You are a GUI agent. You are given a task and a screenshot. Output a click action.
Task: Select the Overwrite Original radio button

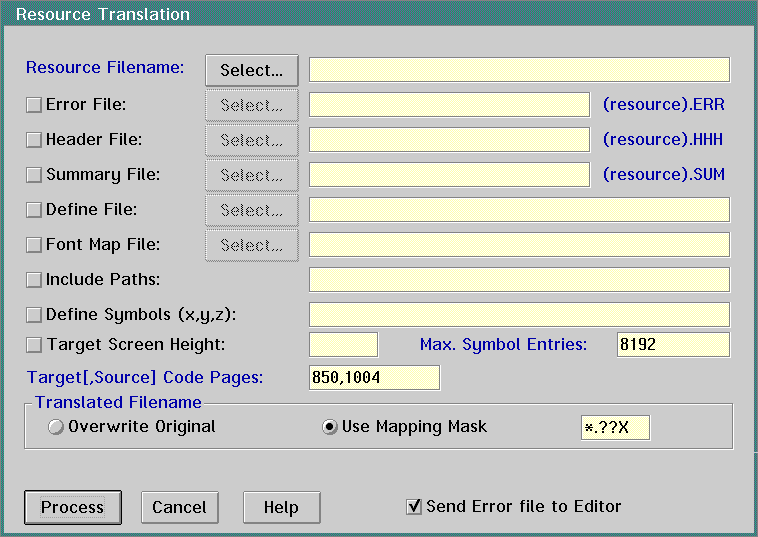click(x=56, y=427)
